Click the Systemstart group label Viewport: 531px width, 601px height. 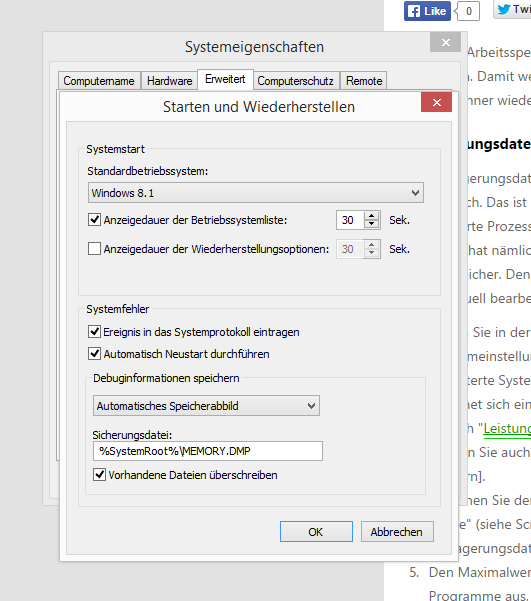[x=115, y=149]
